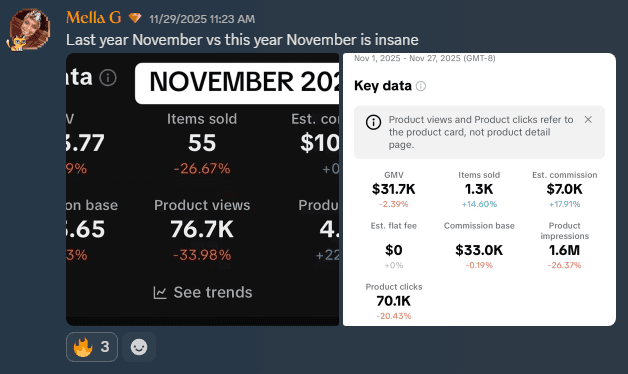The image size is (628, 374).
Task: Click the circled info icon in notice
Action: coord(373,122)
